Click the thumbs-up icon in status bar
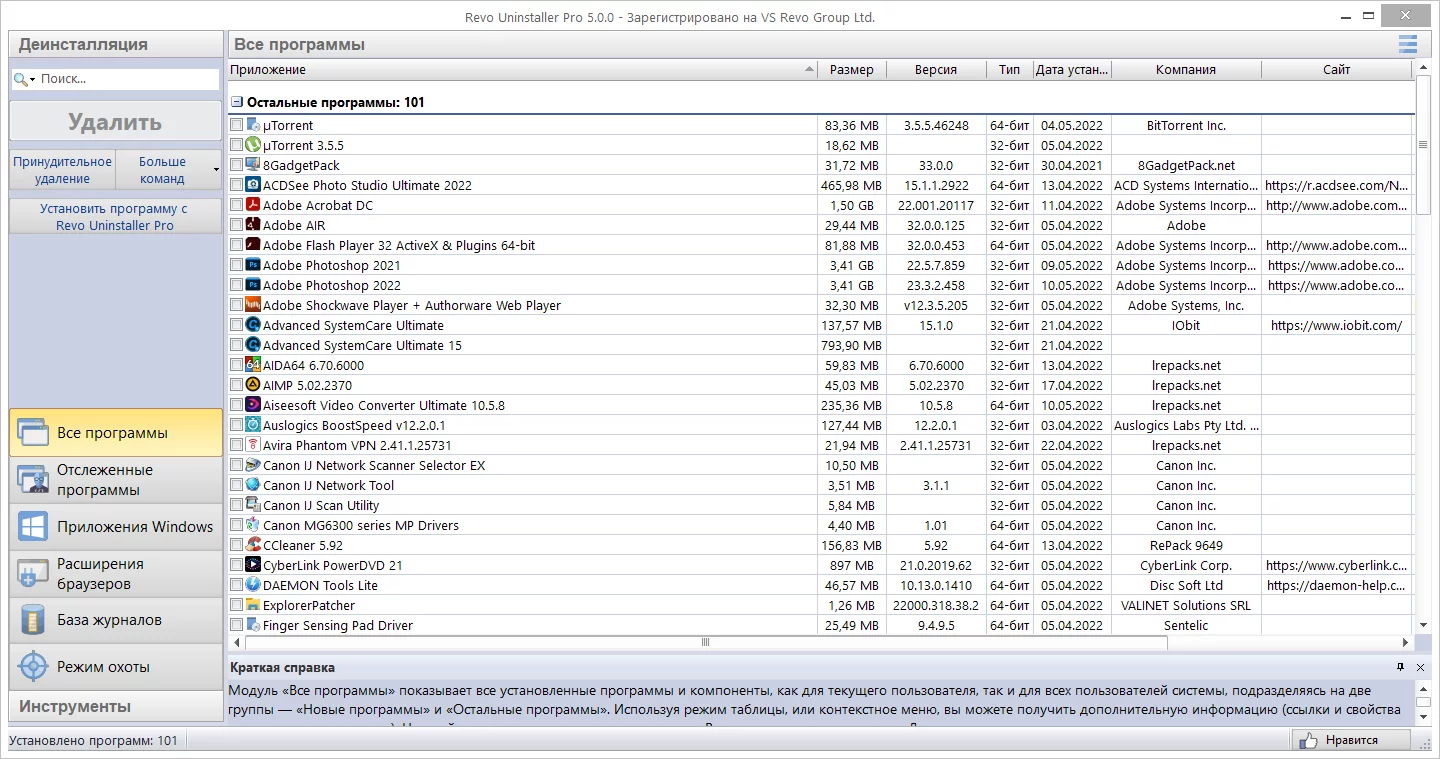 (1307, 741)
